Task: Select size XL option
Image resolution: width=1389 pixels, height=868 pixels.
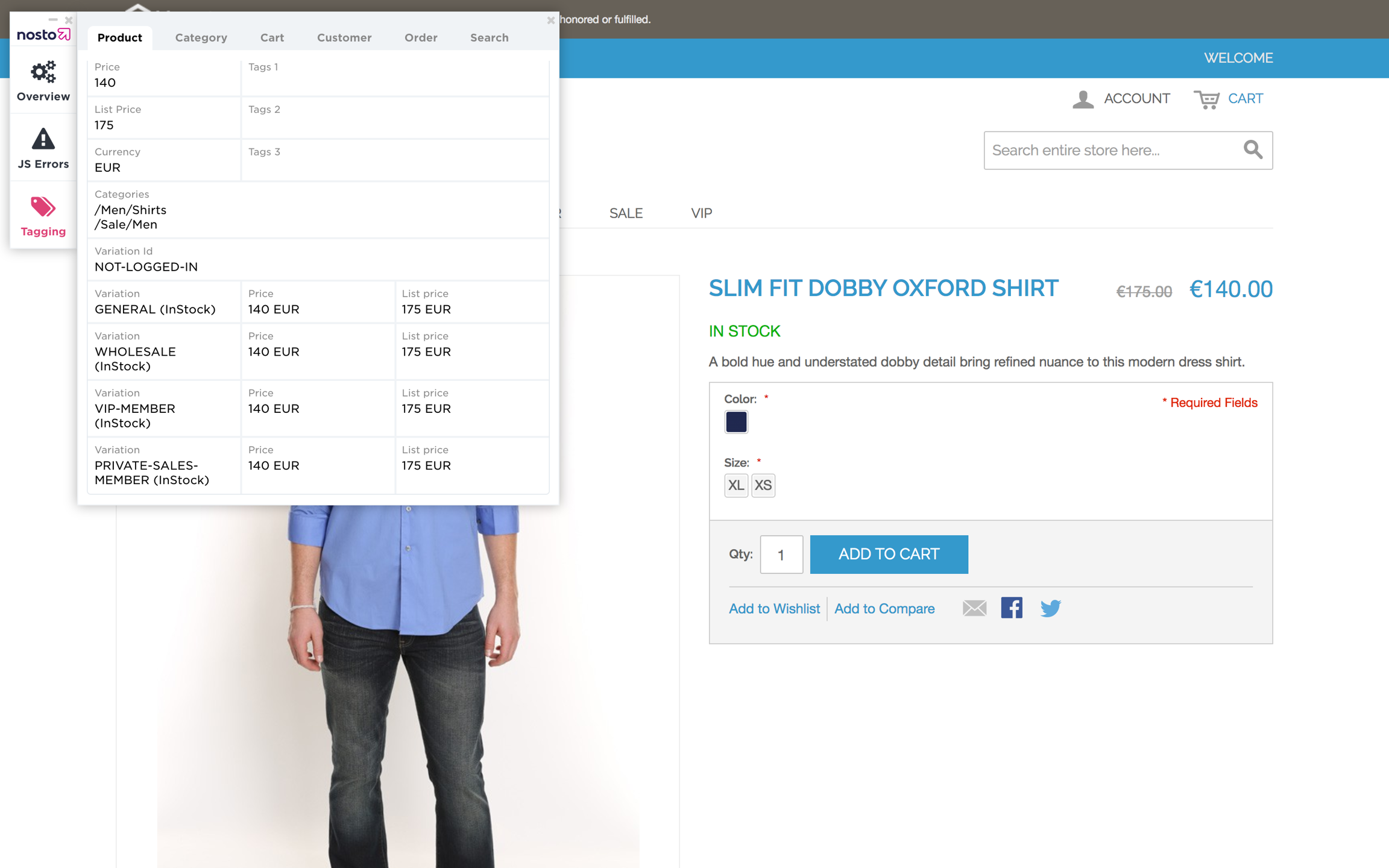Action: tap(735, 485)
